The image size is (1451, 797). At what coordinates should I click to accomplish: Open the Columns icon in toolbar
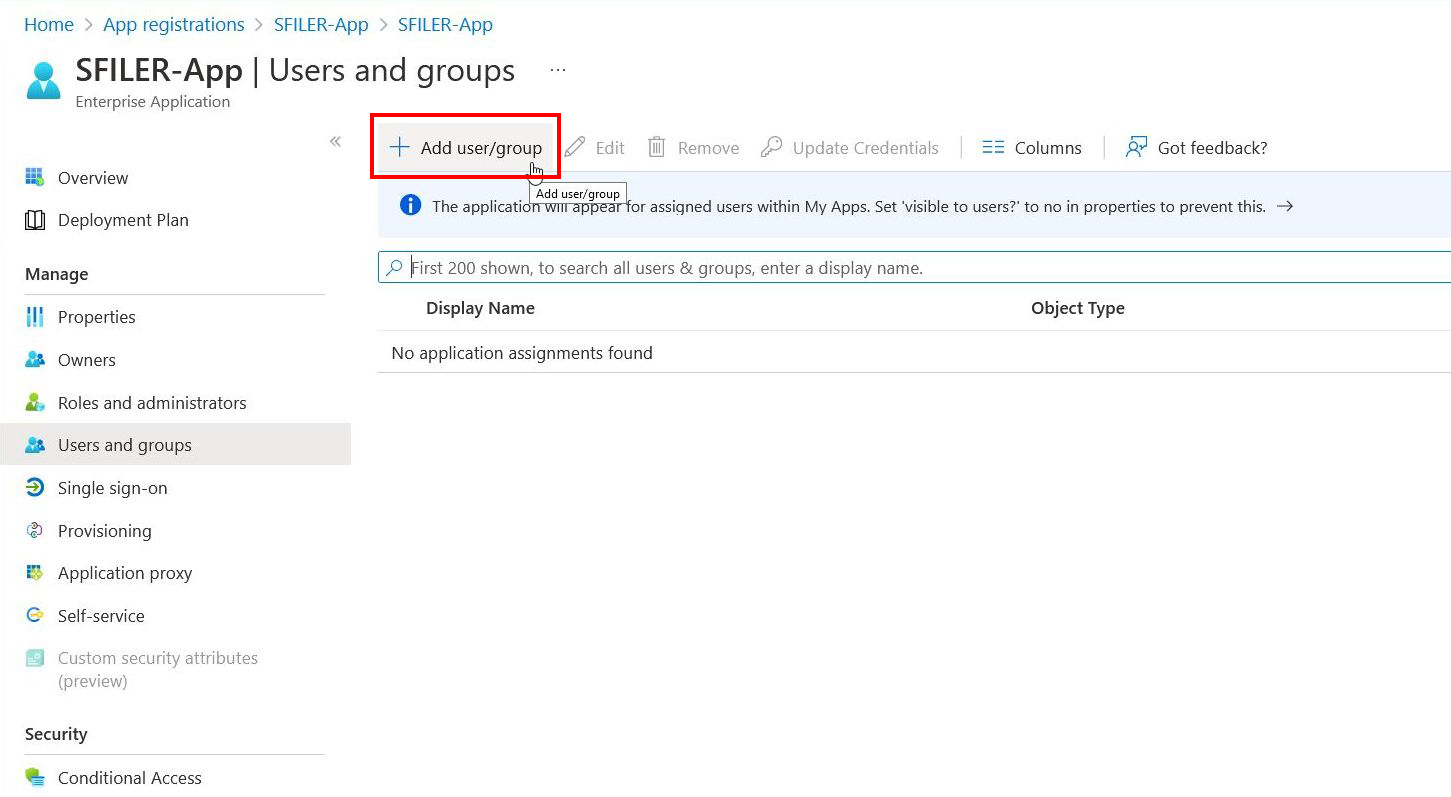[993, 147]
